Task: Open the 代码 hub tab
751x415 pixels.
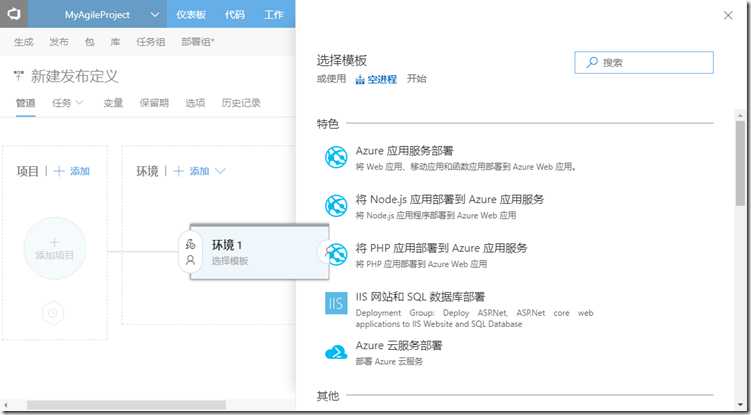Action: tap(235, 14)
